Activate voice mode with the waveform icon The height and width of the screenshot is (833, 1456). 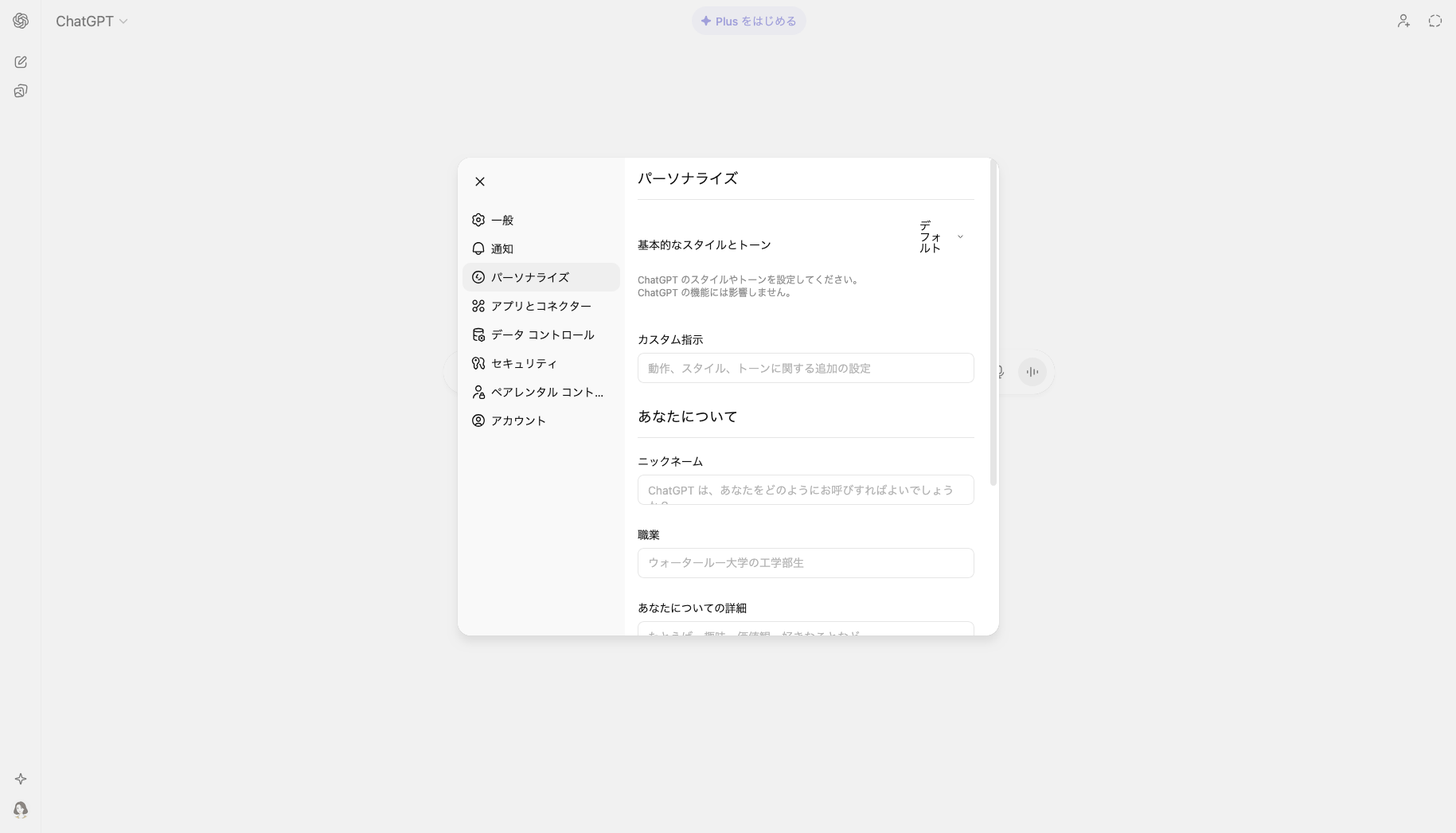click(x=1032, y=372)
